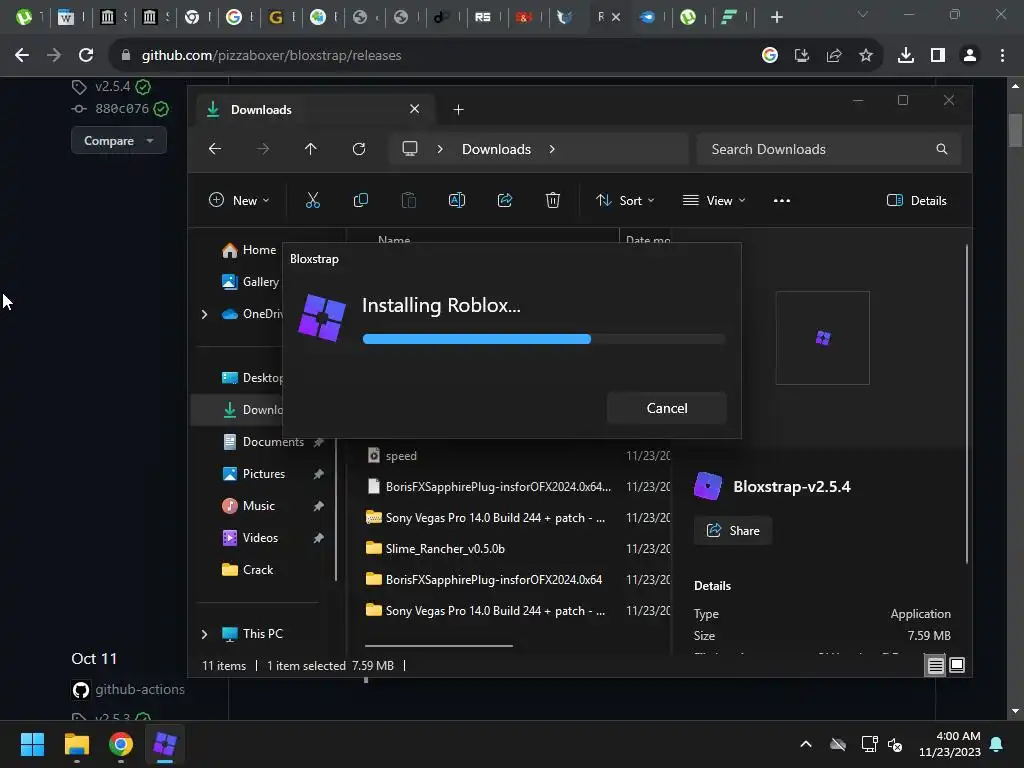Open the 880c076 commit link
The image size is (1024, 768).
121,108
